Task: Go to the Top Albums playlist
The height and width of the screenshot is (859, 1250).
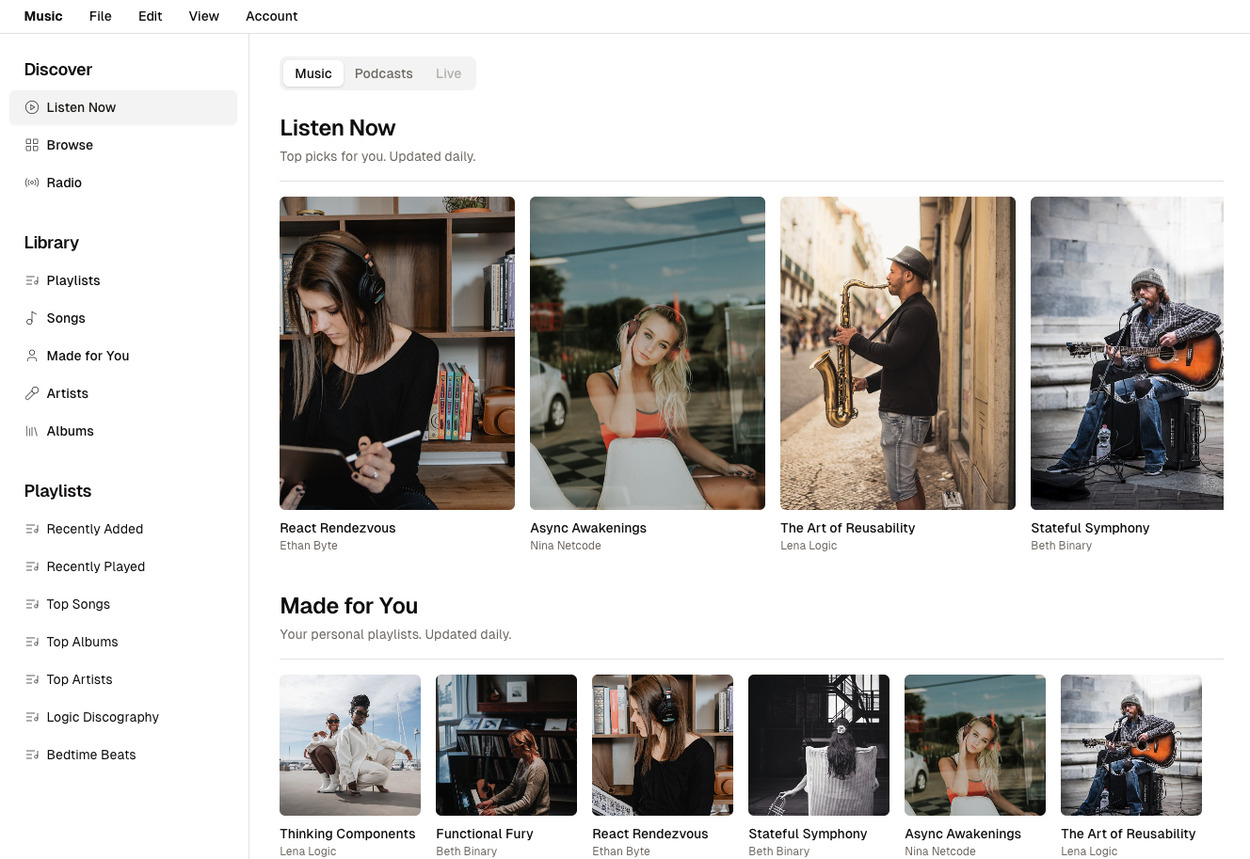Action: click(82, 642)
